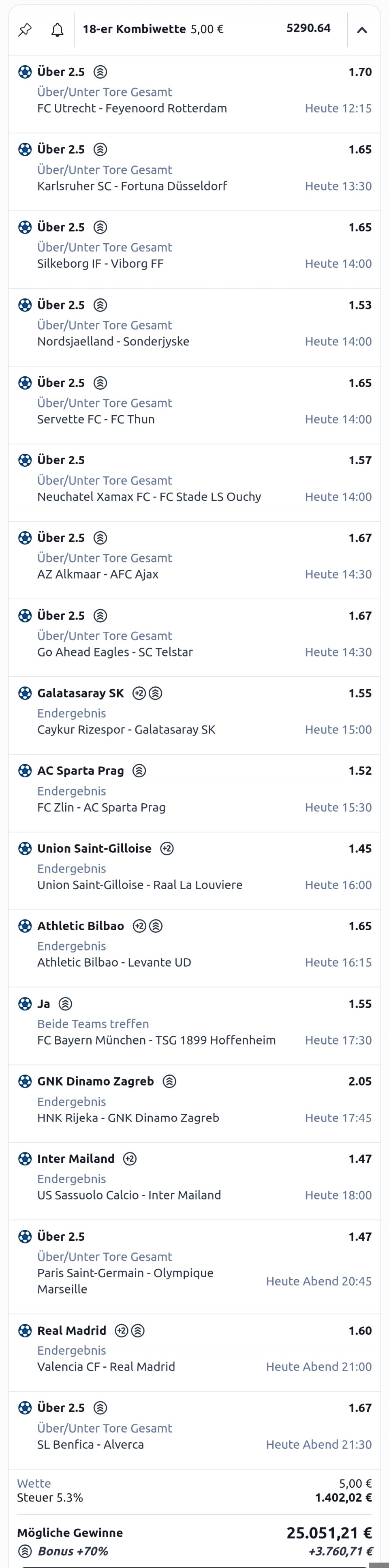Click the bonus icon next to GNK Dinamo Zagreb
This screenshot has height=1568, width=389.
[169, 1081]
